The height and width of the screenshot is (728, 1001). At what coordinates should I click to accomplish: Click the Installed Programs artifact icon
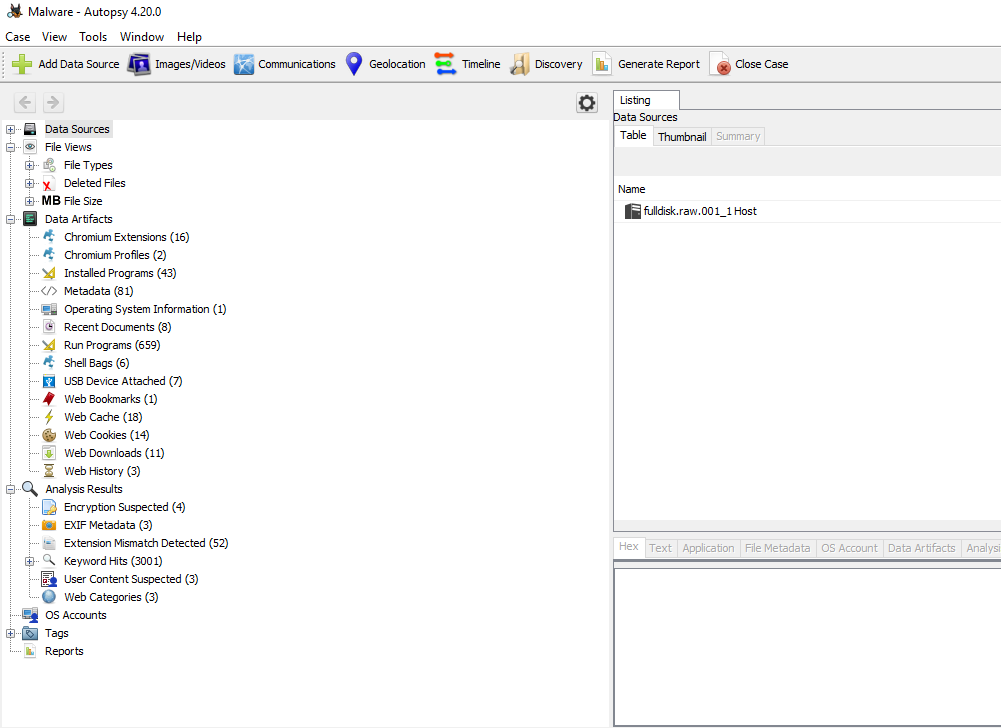click(x=49, y=273)
